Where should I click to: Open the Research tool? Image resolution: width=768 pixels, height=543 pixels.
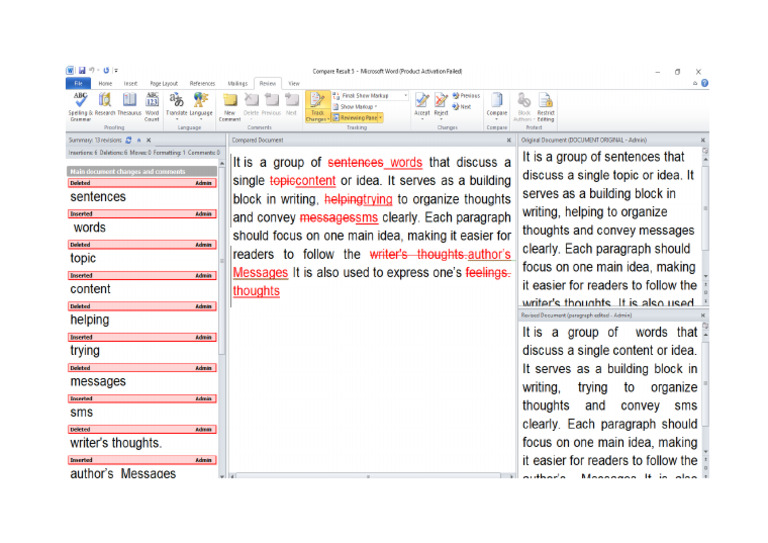[105, 105]
